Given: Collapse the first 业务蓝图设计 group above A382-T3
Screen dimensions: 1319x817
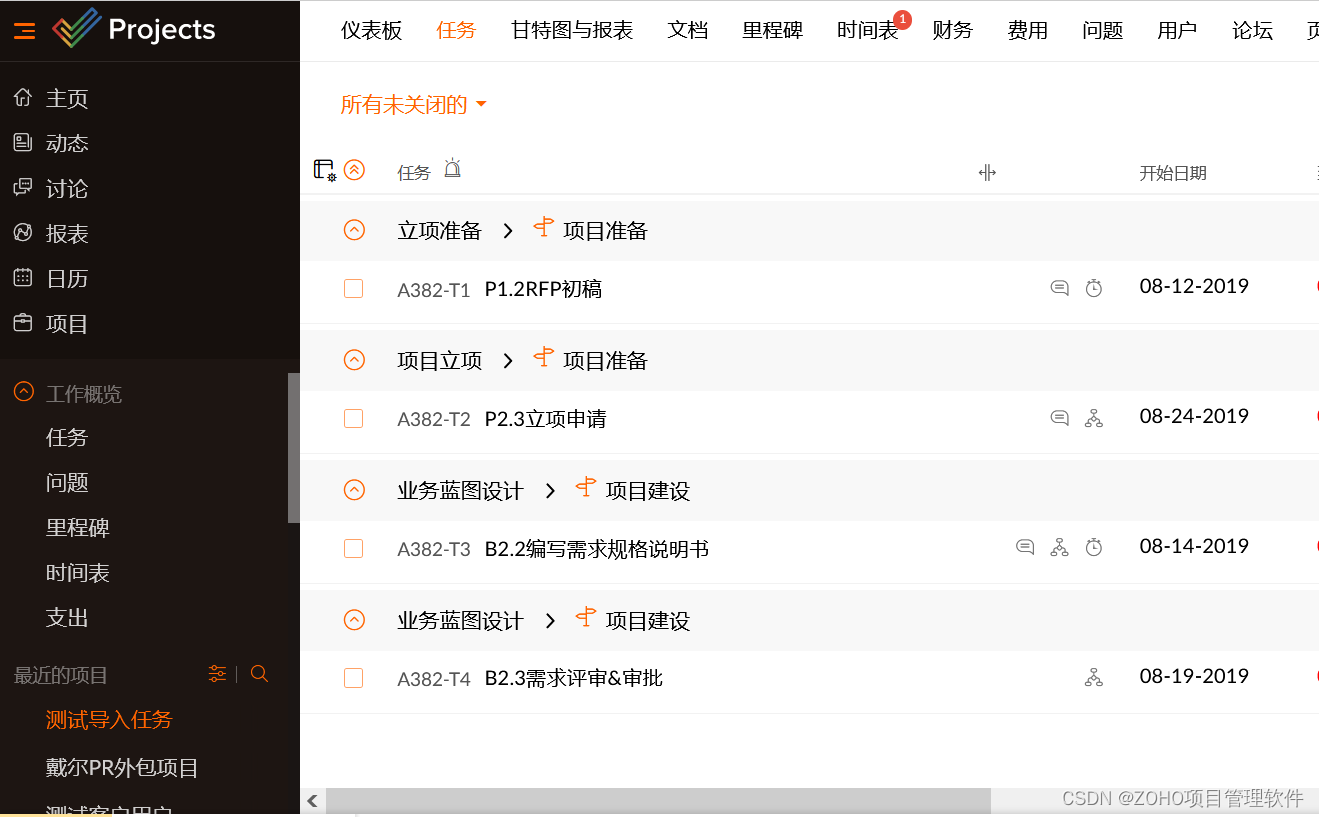Looking at the screenshot, I should point(354,490).
